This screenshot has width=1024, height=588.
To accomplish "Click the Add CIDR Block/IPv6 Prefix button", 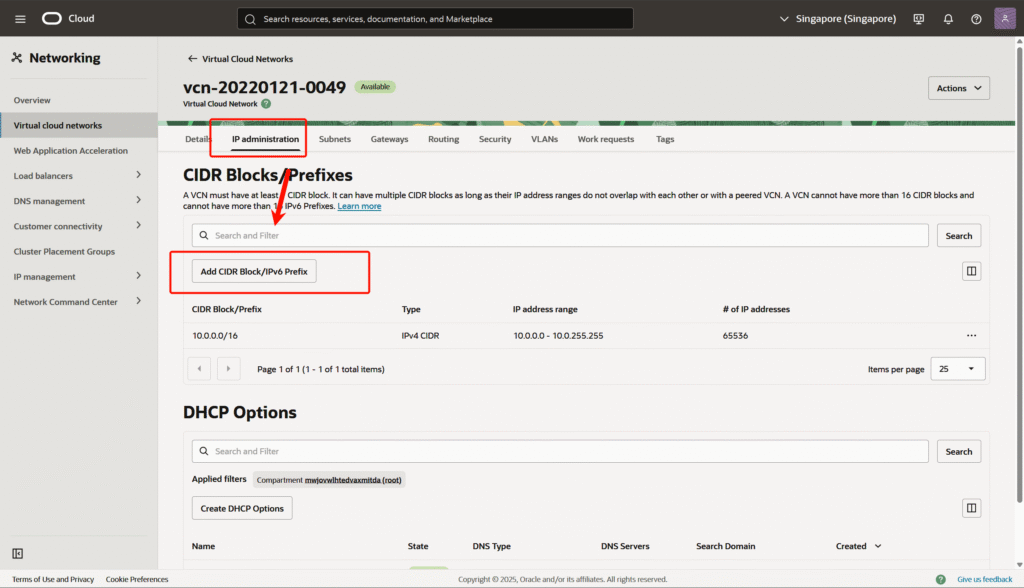I will (254, 271).
